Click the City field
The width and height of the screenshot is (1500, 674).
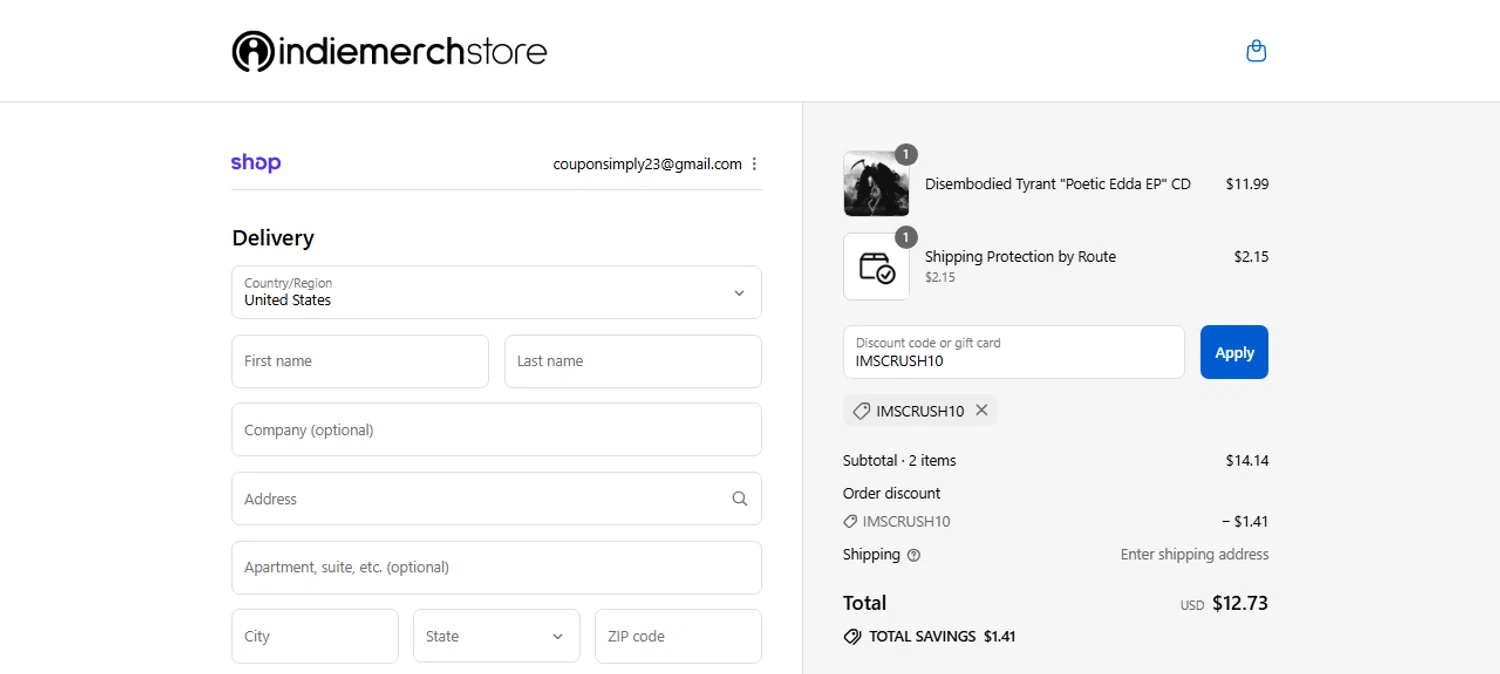[x=315, y=636]
